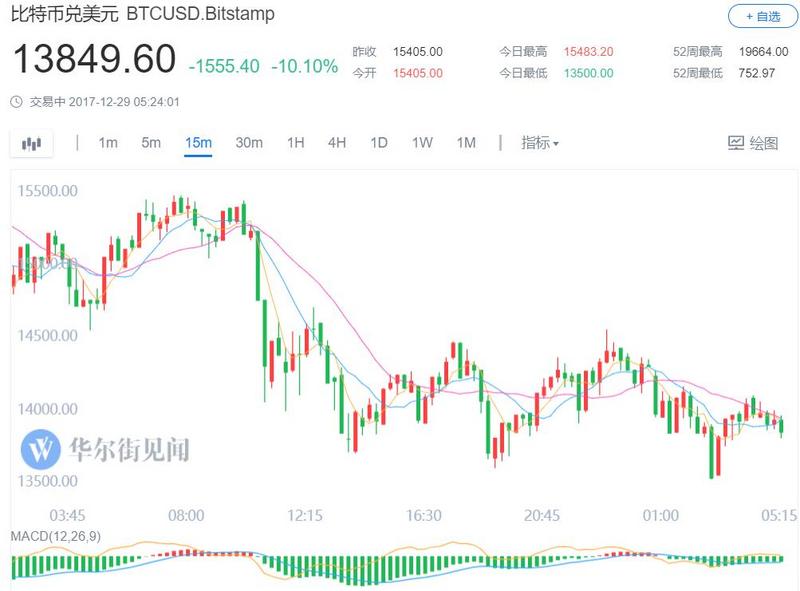The image size is (800, 591).
Task: Click the clock icon beside 交易中
Action: pyautogui.click(x=16, y=102)
